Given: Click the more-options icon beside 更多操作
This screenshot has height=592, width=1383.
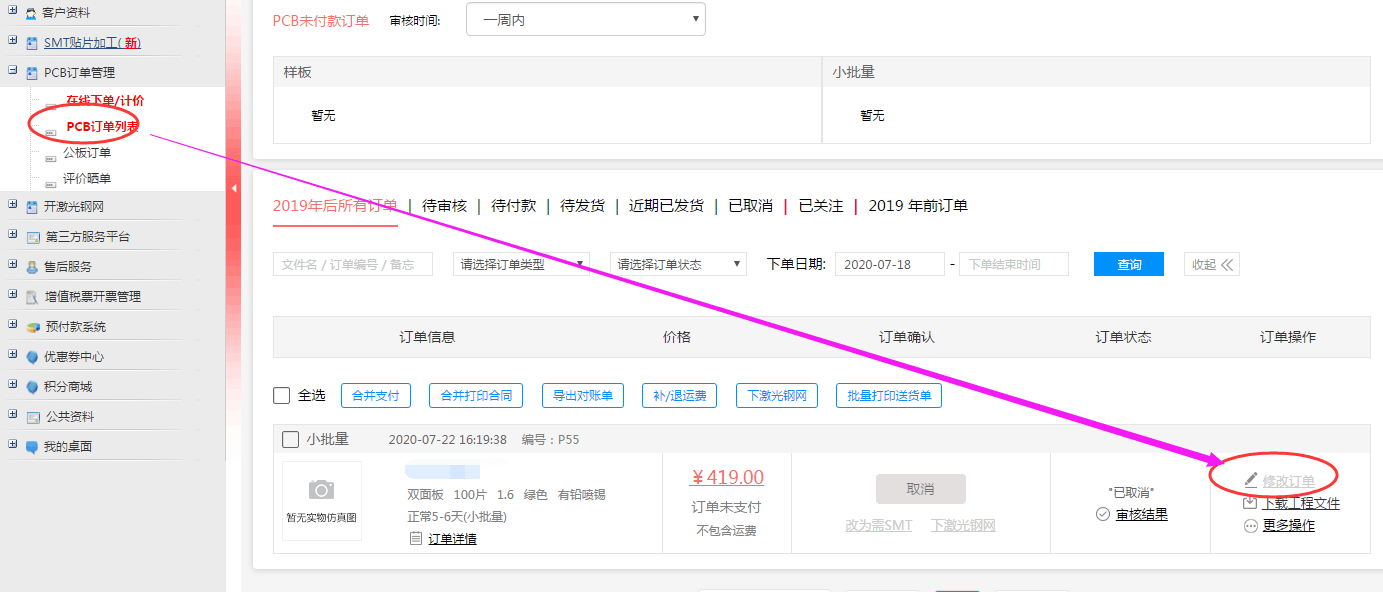Looking at the screenshot, I should (1250, 526).
